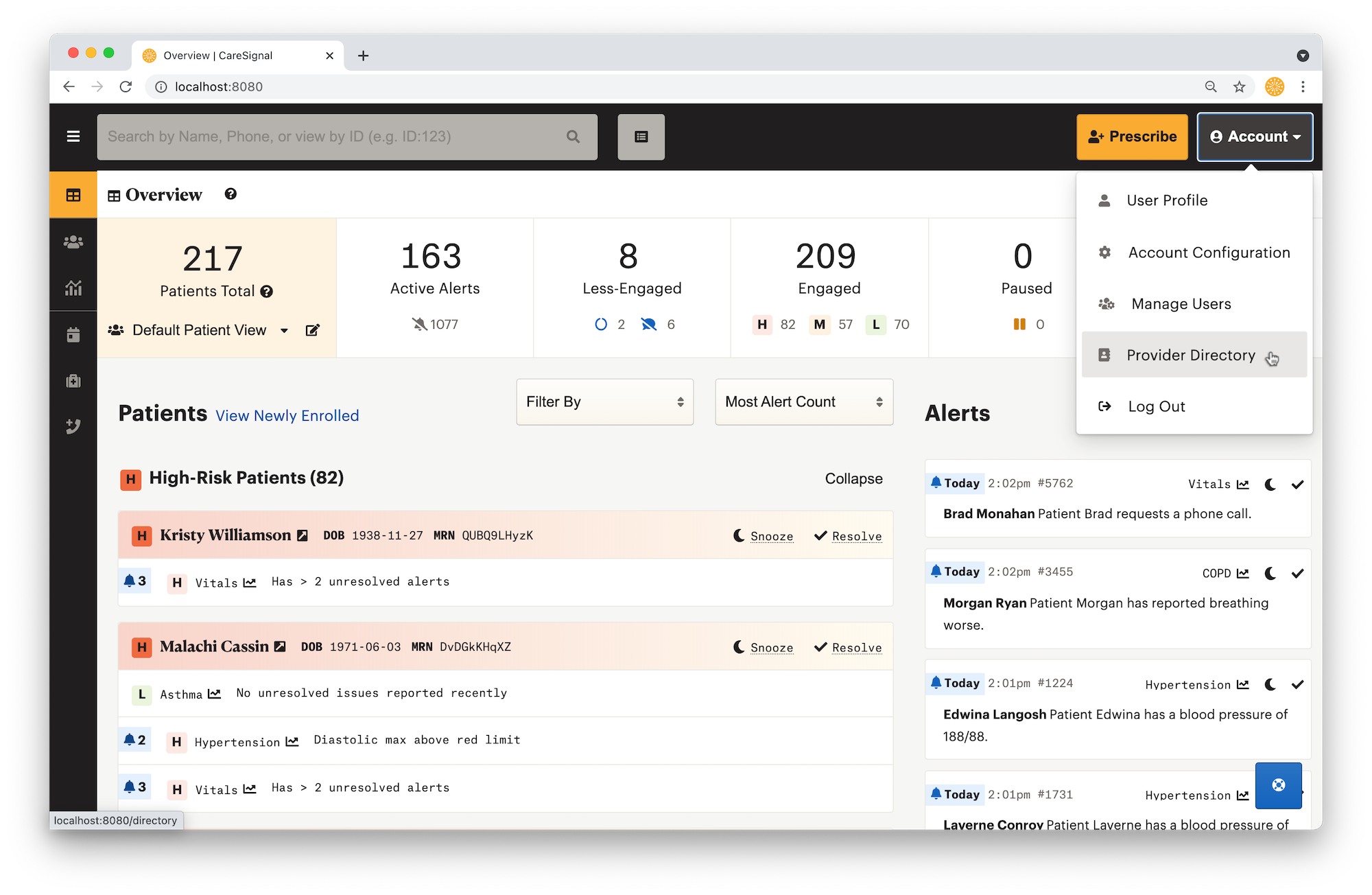Select the Overview grid icon in sidebar
Viewport: 1372px width, 895px height.
click(73, 195)
